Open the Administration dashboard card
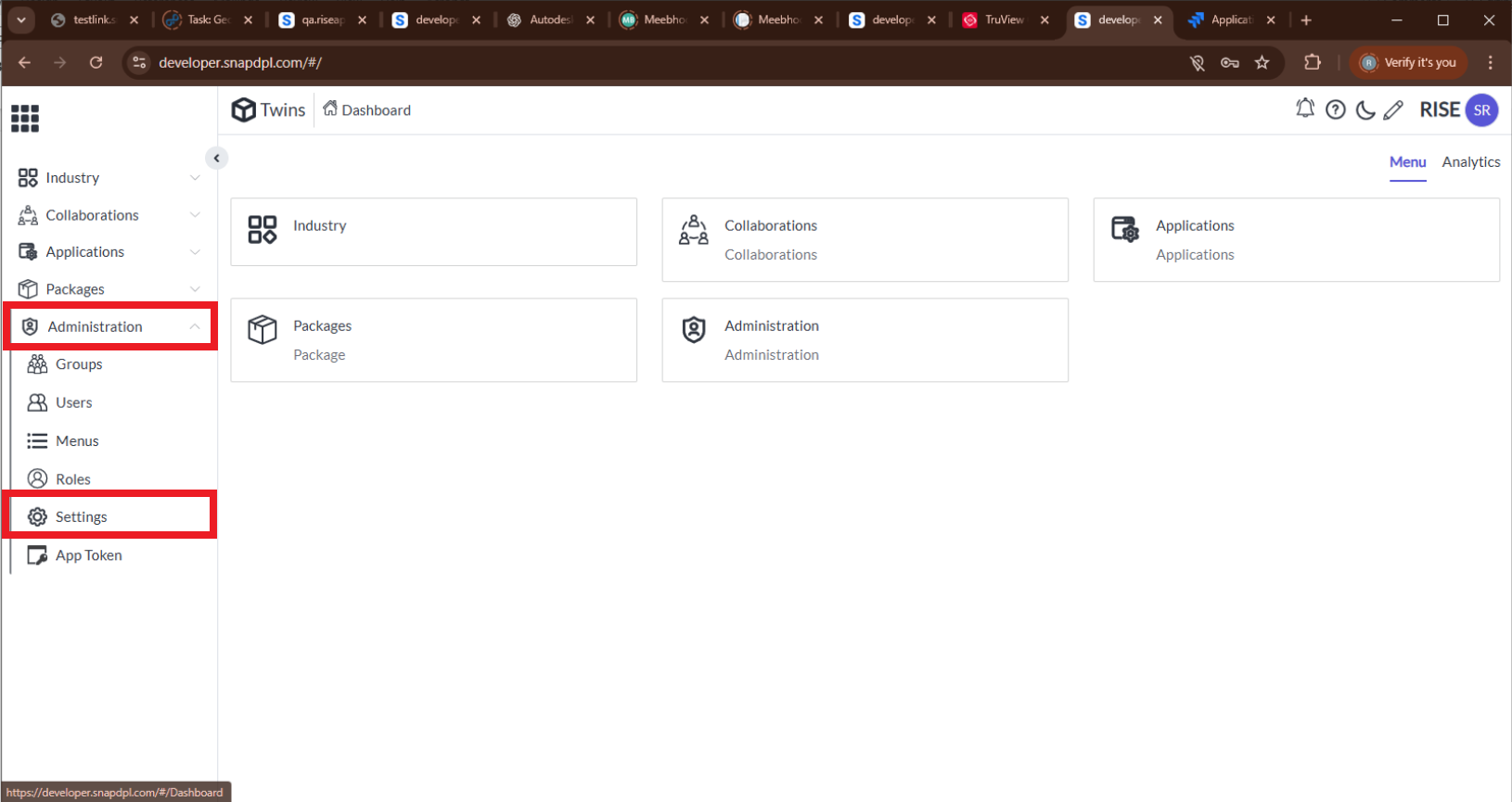This screenshot has width=1512, height=802. 865,340
